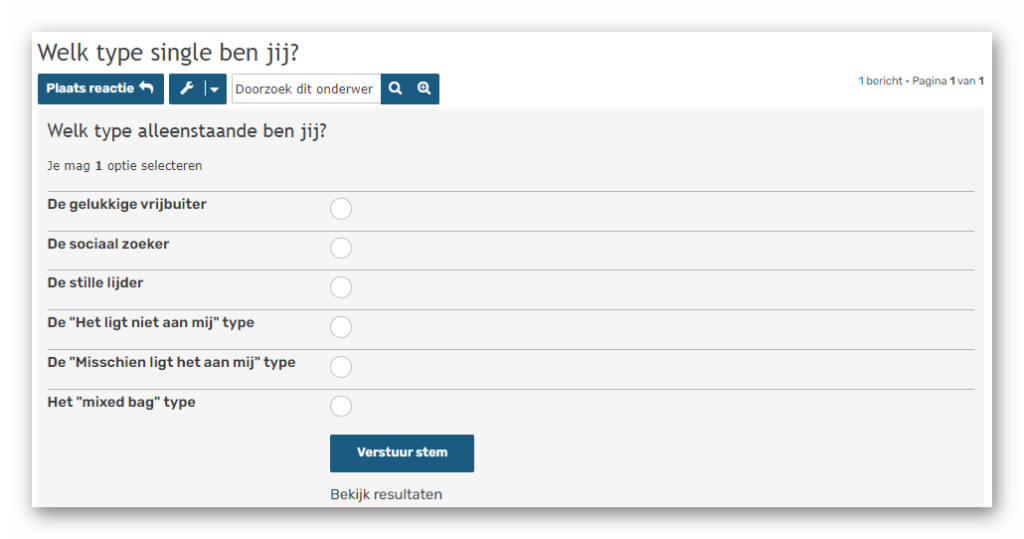Click the "1 bericht • Pagina 1 van 1" pagination text
Image resolution: width=1024 pixels, height=539 pixels.
pyautogui.click(x=921, y=81)
